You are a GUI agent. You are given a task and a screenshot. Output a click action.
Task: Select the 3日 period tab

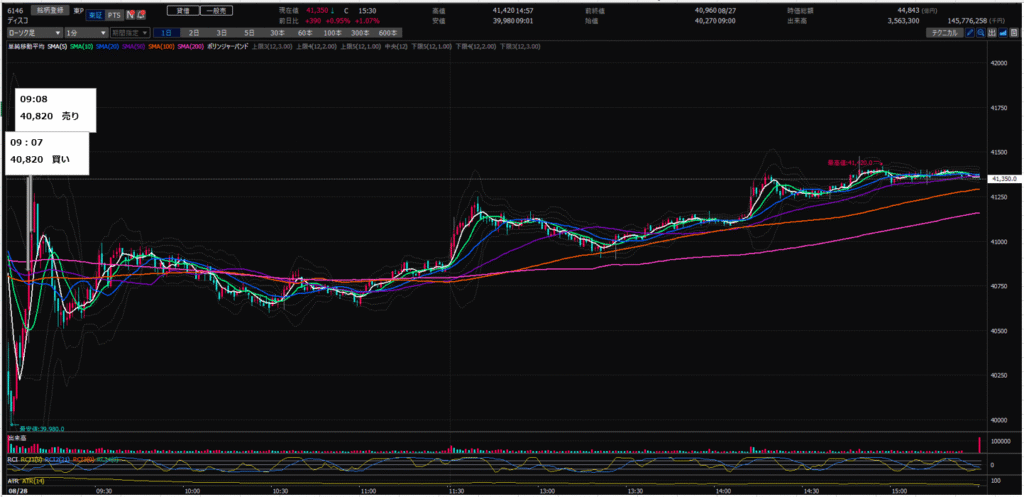pyautogui.click(x=222, y=32)
